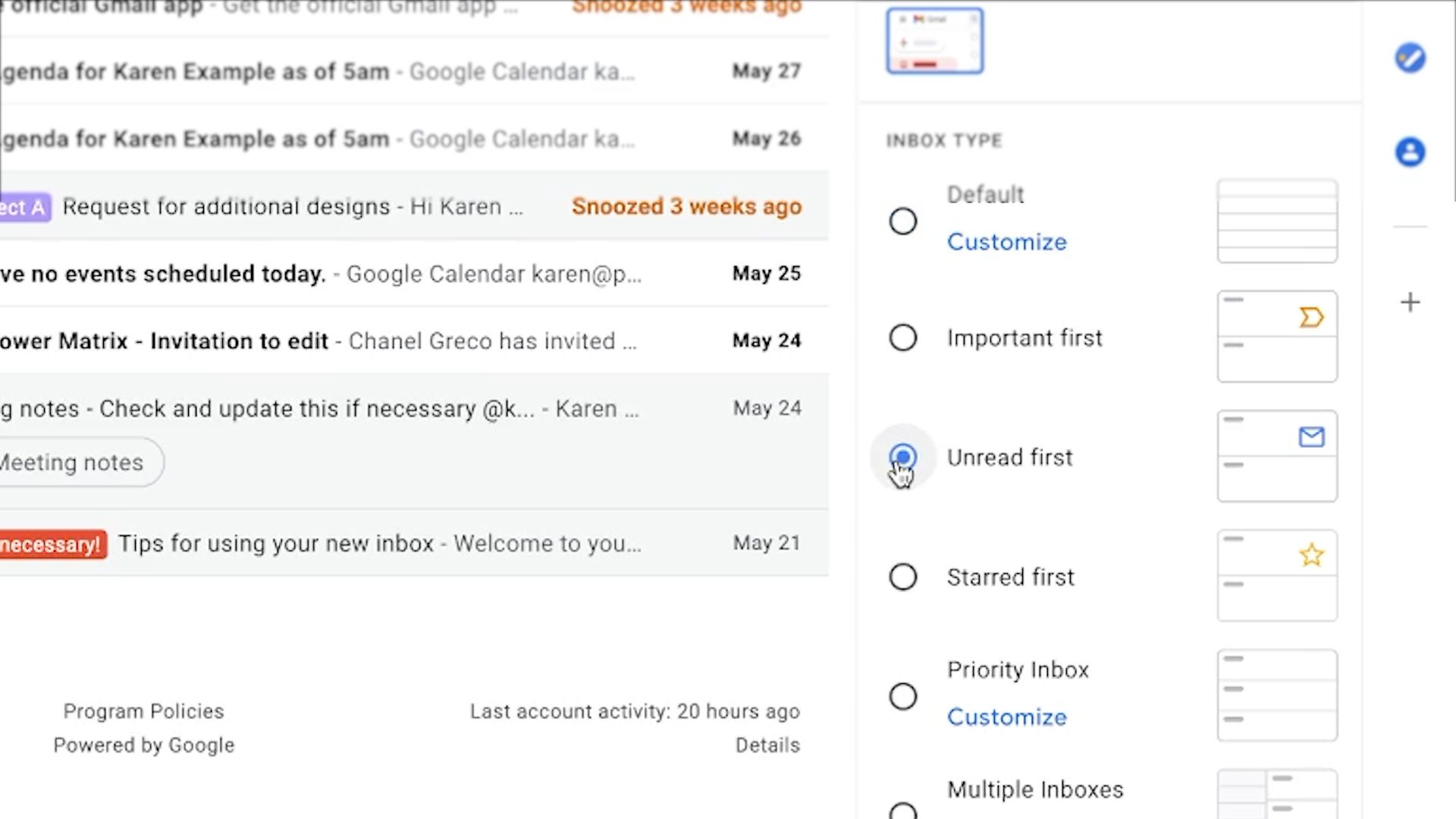The width and height of the screenshot is (1456, 819).
Task: Open the Tips for using your new inbox email
Action: 379,544
